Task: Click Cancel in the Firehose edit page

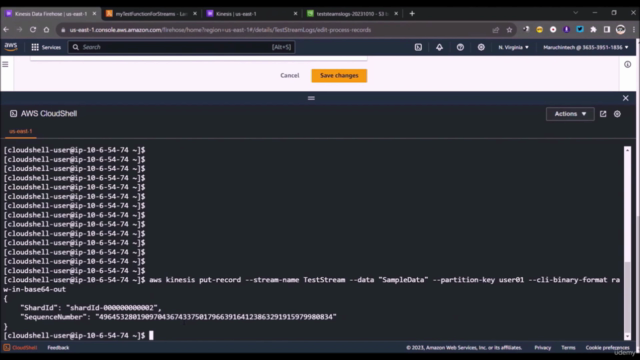Action: click(x=290, y=76)
